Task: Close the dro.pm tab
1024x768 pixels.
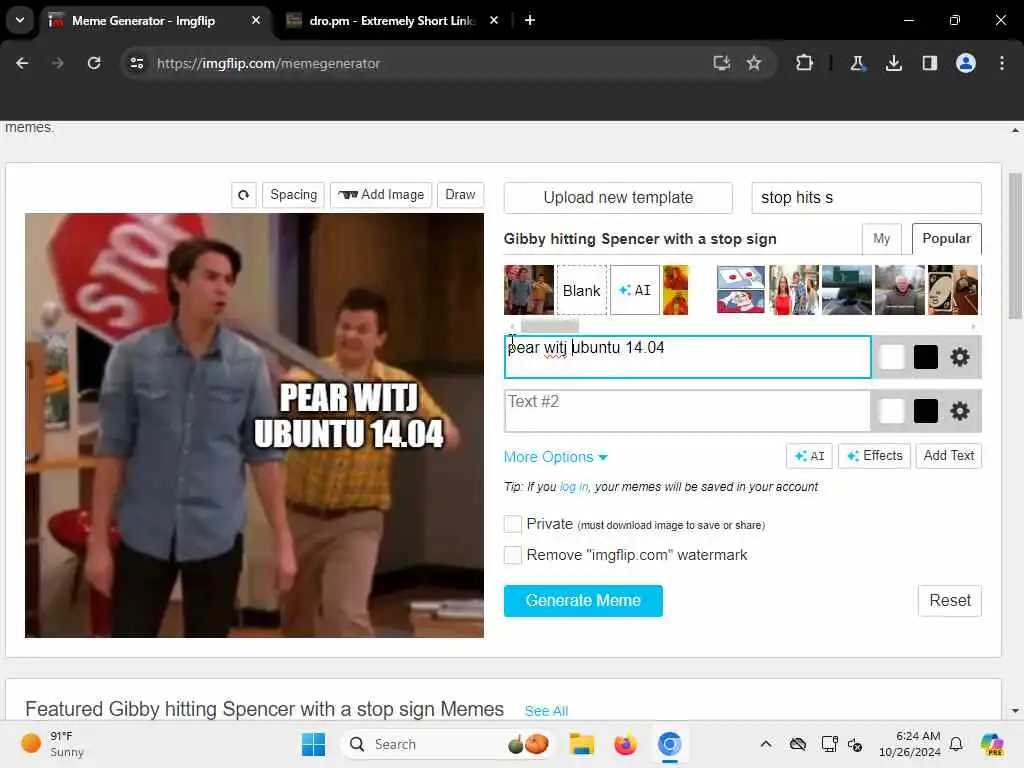Action: 494,20
